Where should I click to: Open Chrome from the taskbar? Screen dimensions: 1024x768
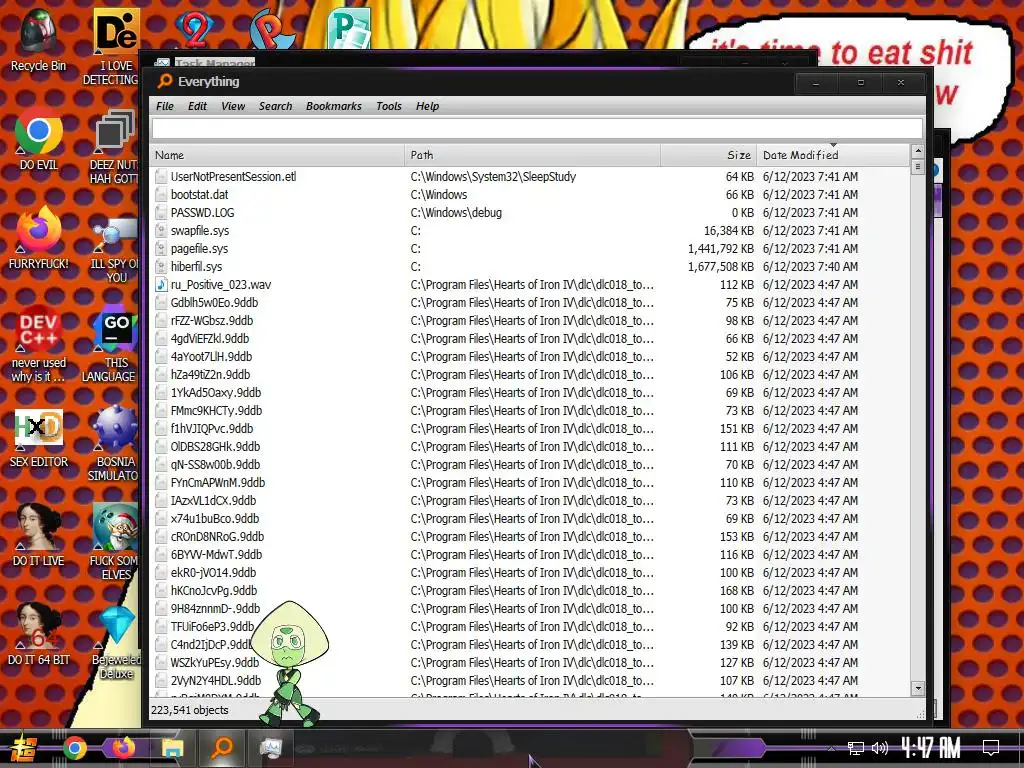(74, 748)
